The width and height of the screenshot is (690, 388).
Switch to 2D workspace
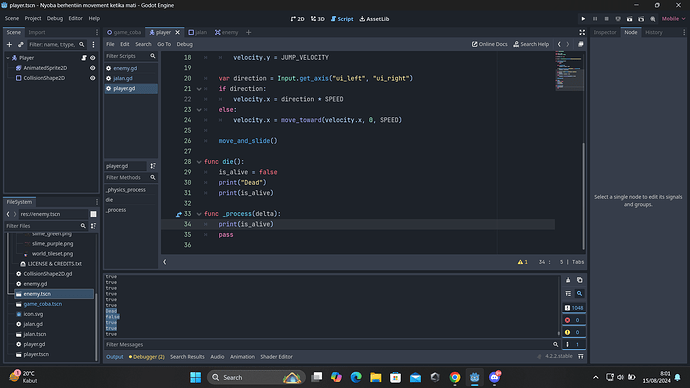point(297,19)
